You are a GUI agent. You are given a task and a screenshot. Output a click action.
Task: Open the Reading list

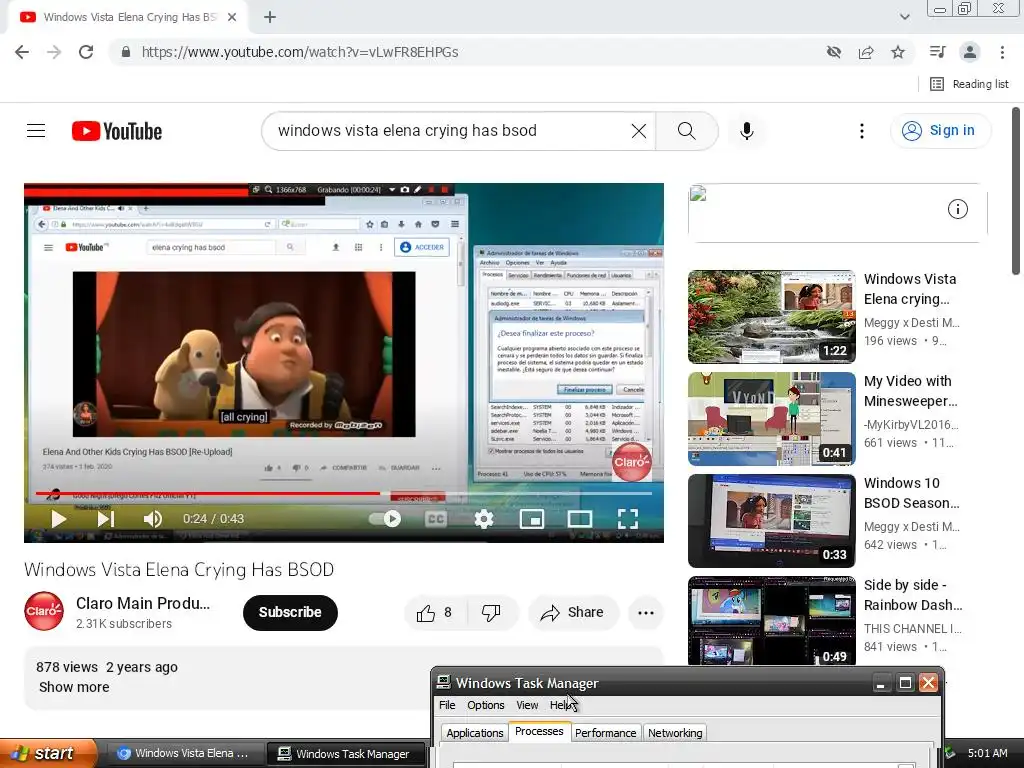[x=969, y=84]
